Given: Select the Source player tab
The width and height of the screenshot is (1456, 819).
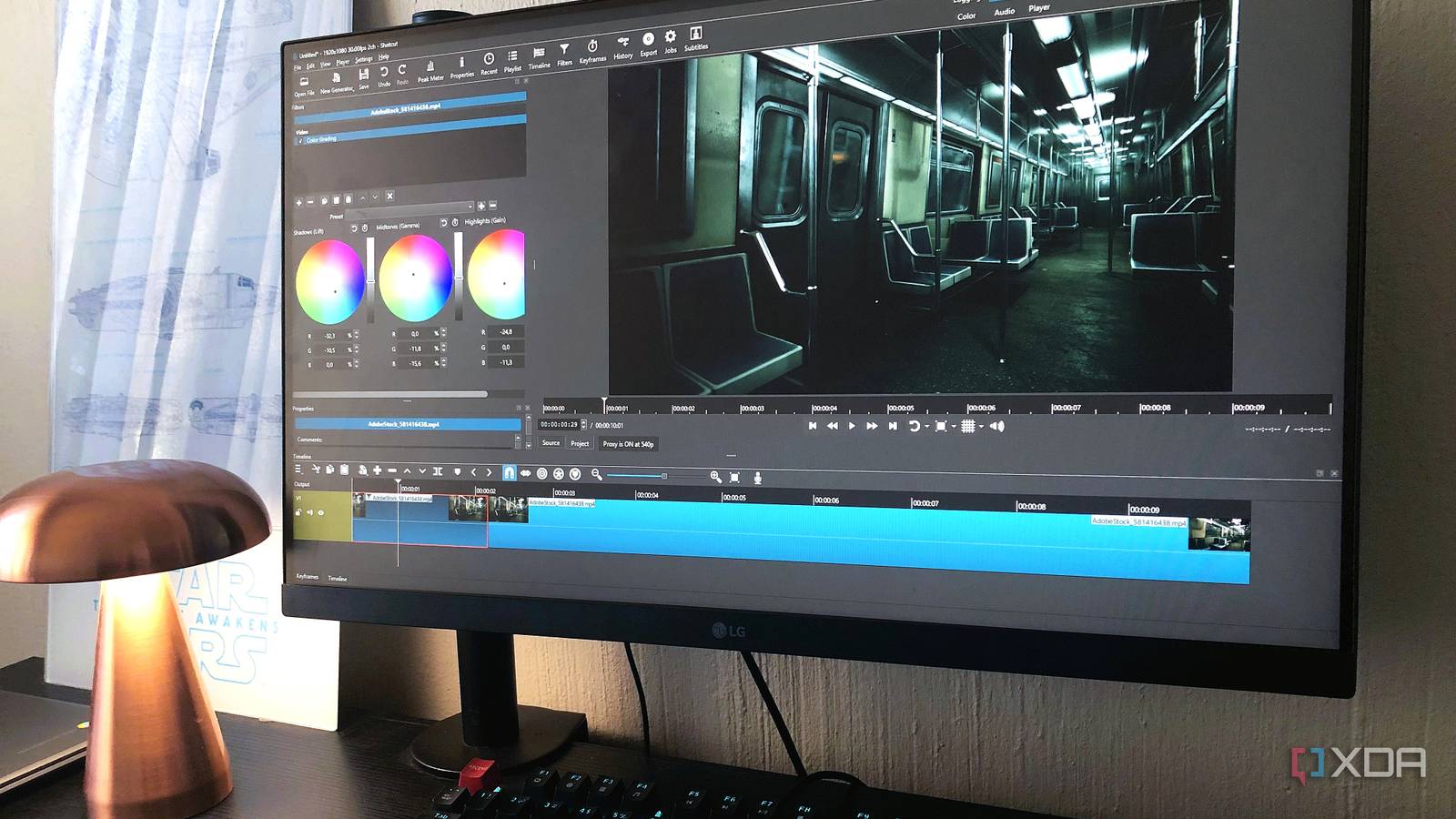Looking at the screenshot, I should click(551, 442).
